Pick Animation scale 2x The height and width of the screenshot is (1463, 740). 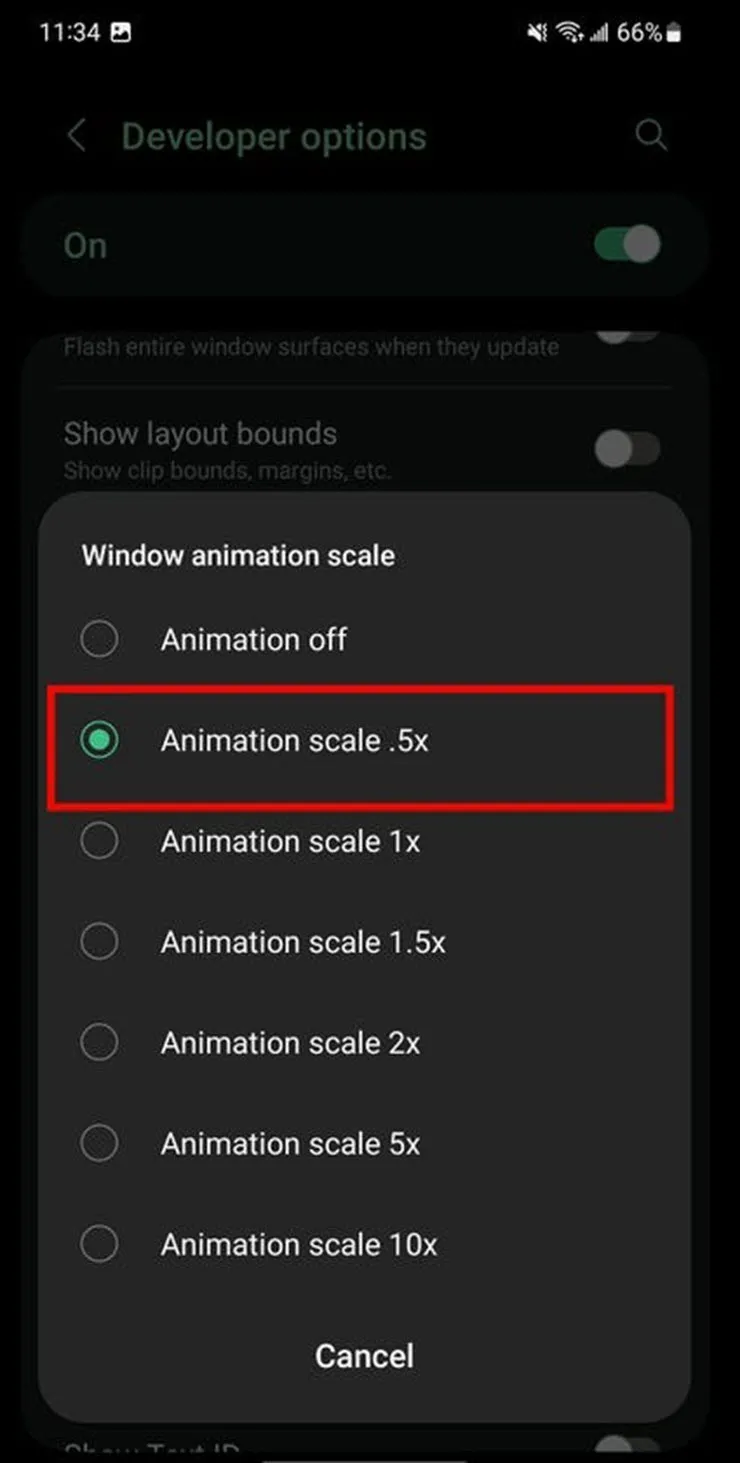[x=100, y=1043]
